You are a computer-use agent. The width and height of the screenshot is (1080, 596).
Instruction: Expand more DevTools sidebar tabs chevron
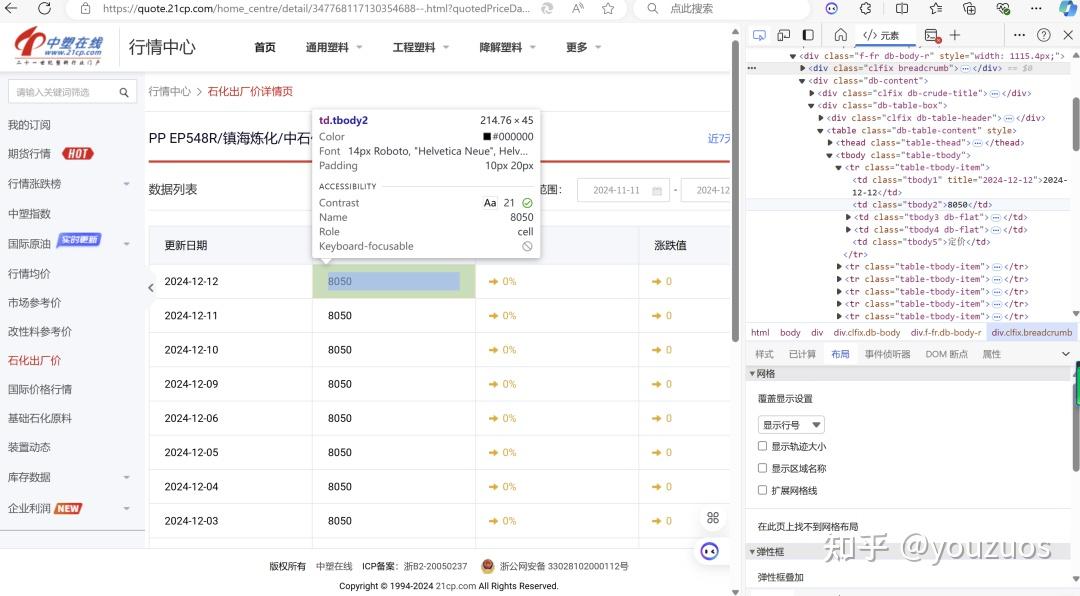click(1066, 354)
